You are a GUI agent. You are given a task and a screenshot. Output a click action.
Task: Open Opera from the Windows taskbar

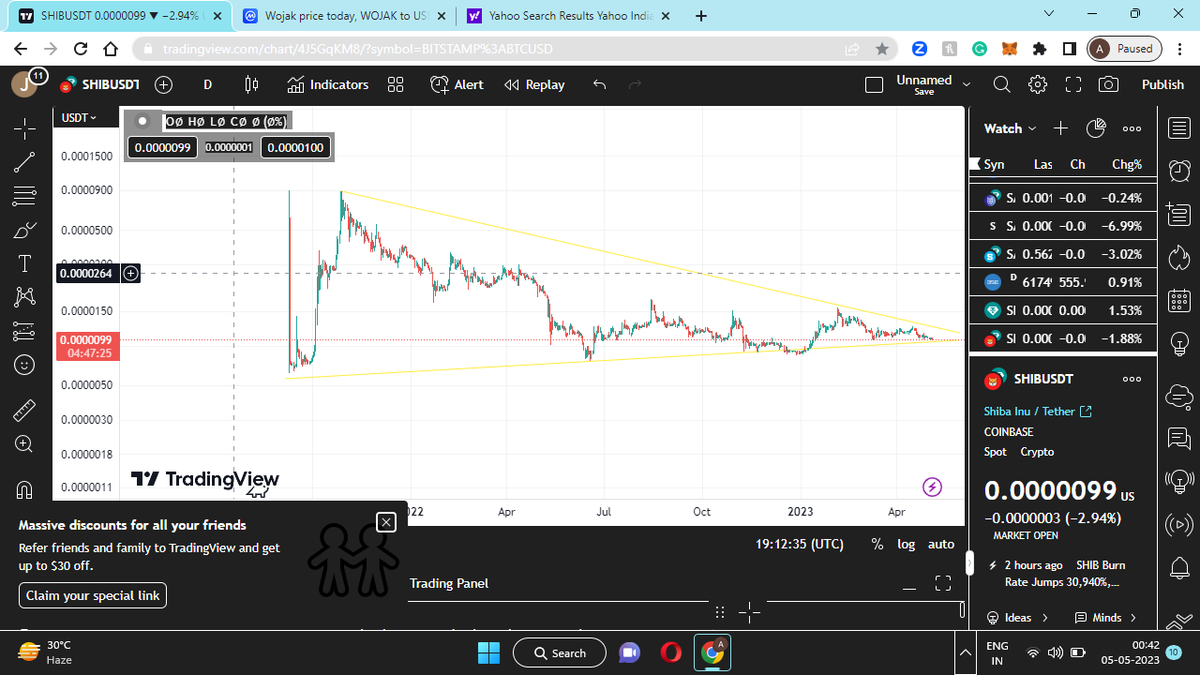pos(671,653)
